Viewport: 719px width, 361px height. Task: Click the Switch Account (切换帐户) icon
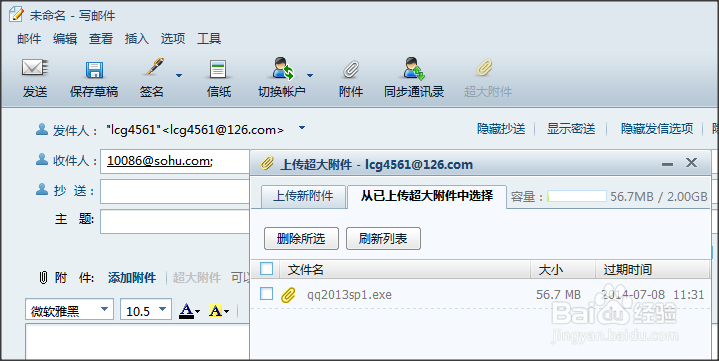click(x=283, y=68)
